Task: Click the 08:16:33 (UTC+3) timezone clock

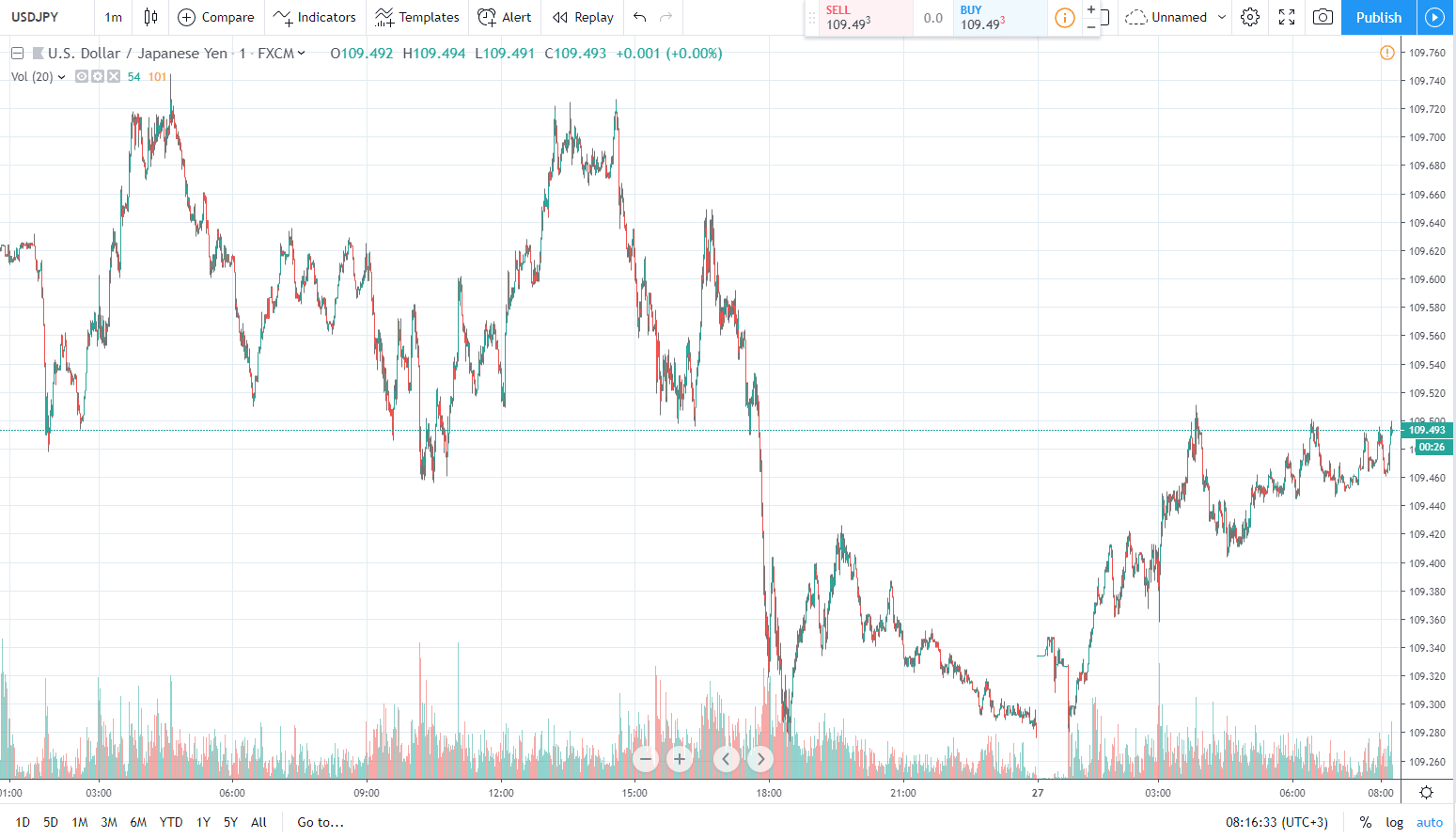Action: (1276, 822)
